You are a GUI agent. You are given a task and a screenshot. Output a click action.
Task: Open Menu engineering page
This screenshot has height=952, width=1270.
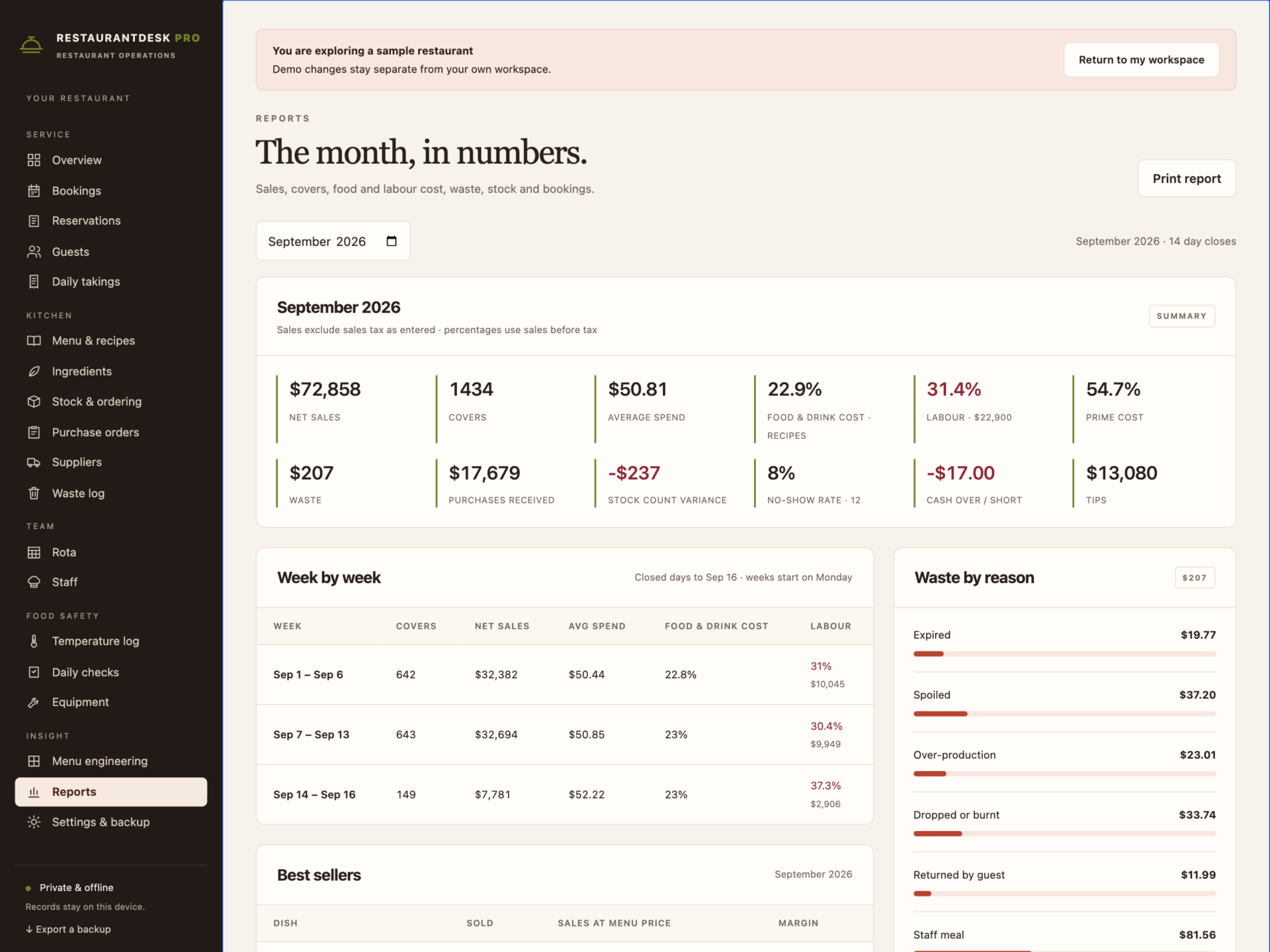111,761
